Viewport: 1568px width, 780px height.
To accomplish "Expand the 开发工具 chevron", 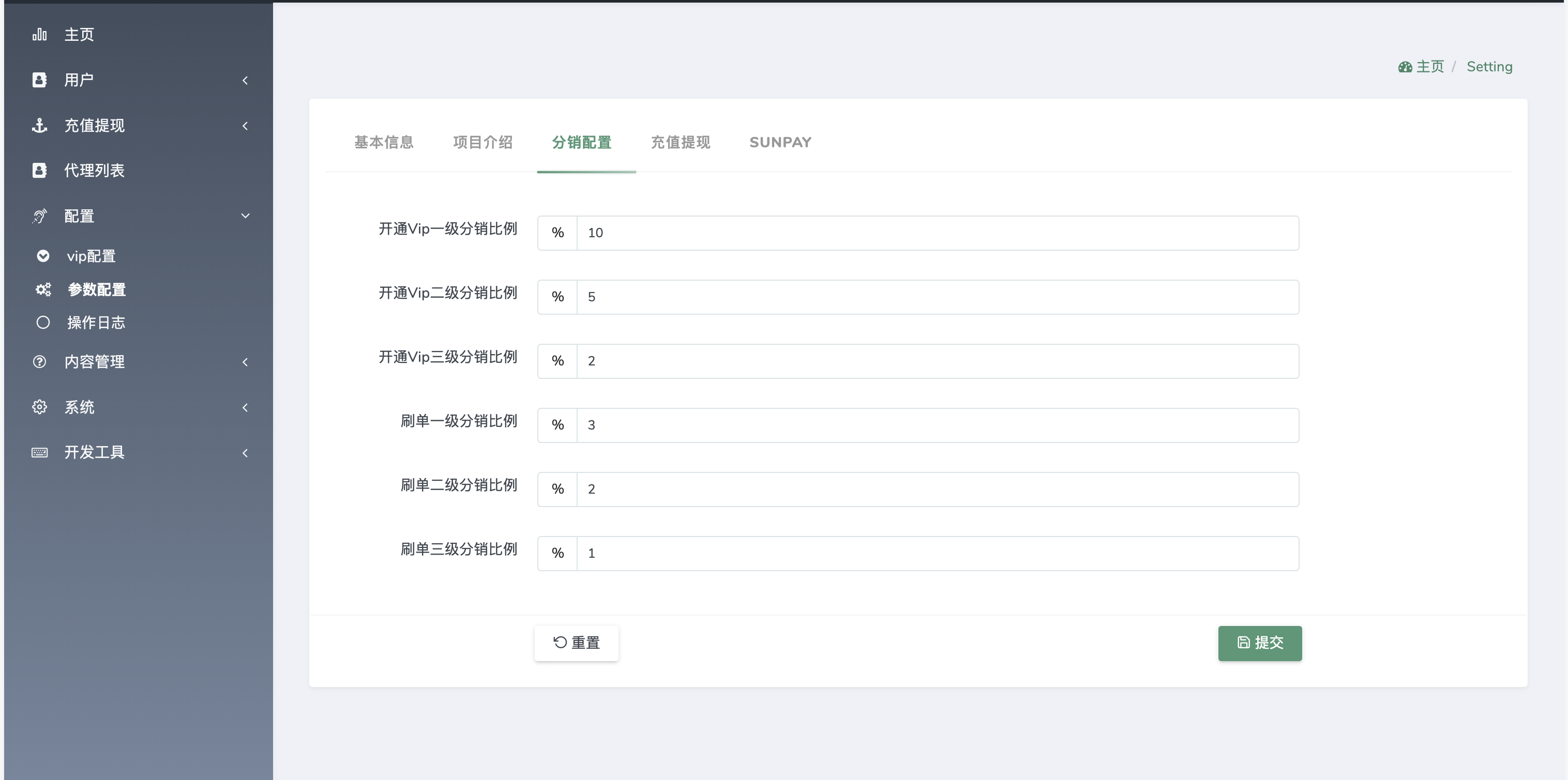I will click(245, 453).
